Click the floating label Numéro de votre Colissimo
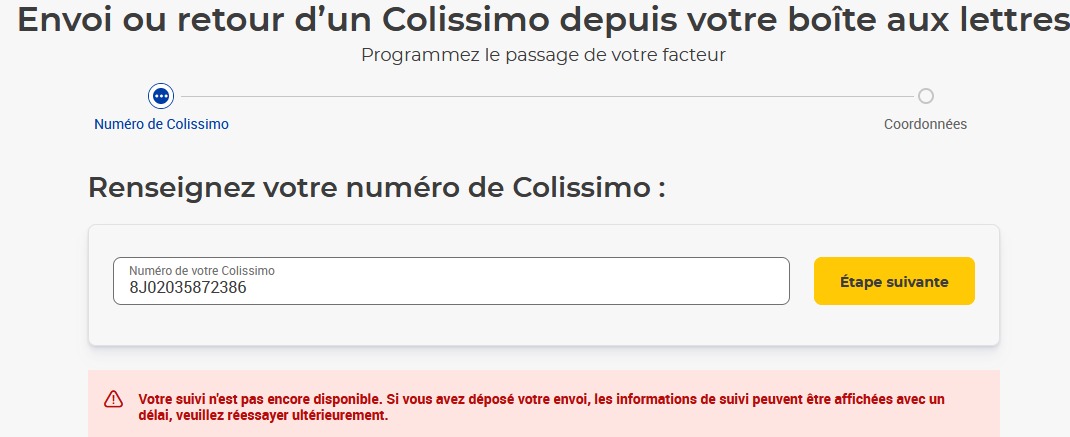This screenshot has width=1070, height=437. 202,271
